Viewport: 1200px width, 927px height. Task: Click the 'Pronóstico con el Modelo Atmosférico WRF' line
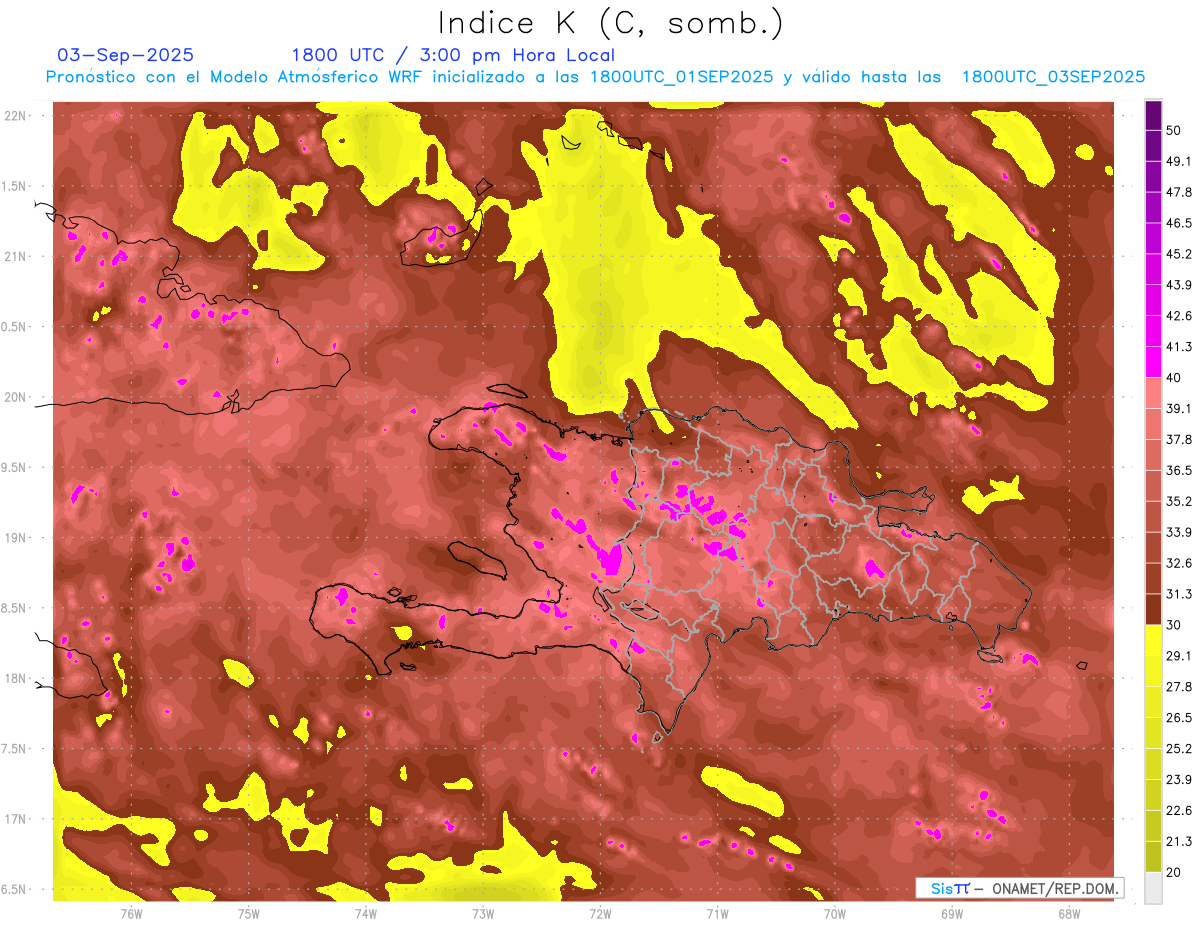tap(595, 77)
